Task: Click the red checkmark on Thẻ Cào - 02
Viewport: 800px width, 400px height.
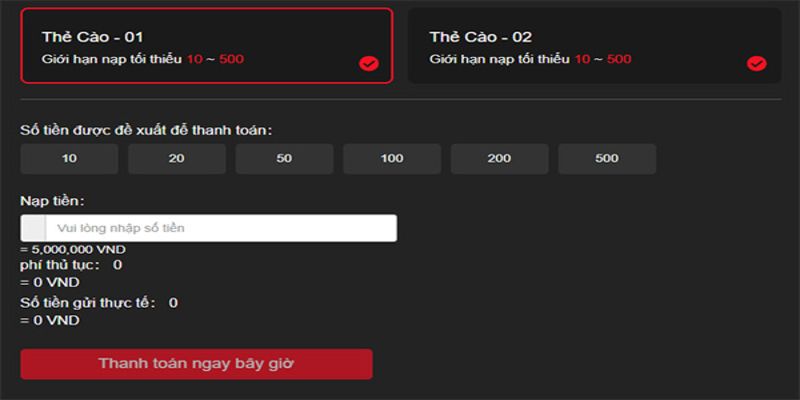Action: (757, 64)
